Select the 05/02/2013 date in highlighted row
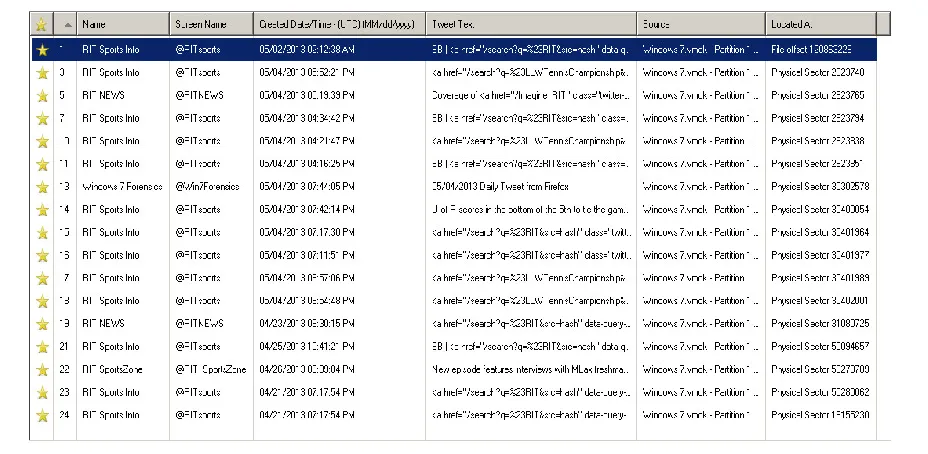The image size is (928, 454). (x=307, y=50)
